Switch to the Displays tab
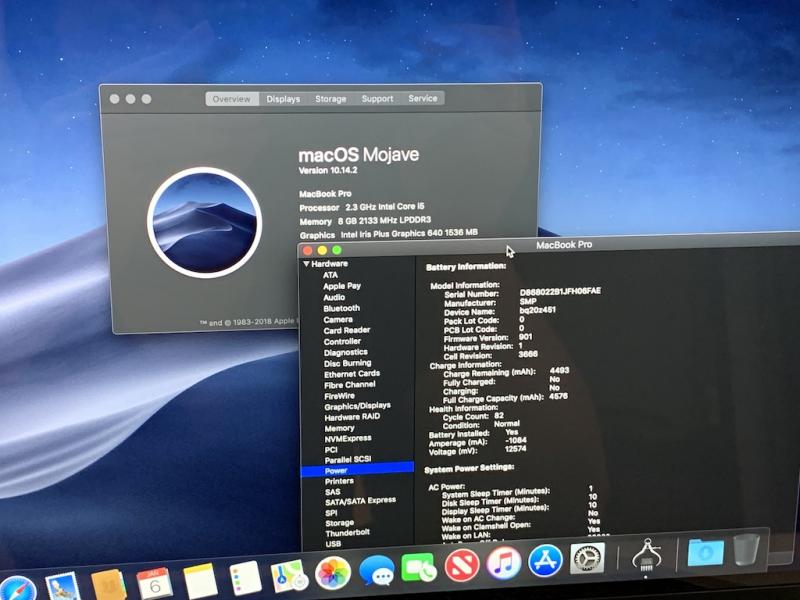This screenshot has height=600, width=800. pyautogui.click(x=283, y=99)
